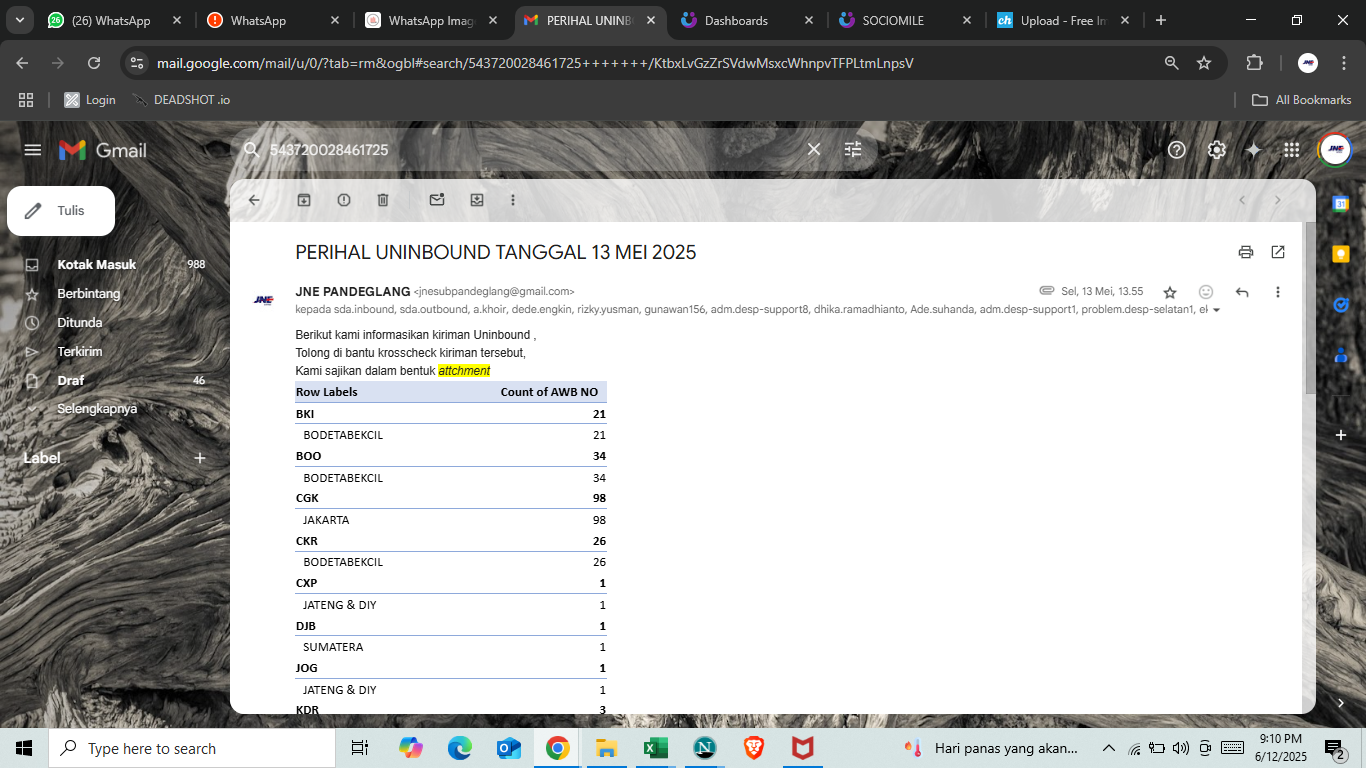
Task: Open DEADSHOT.io bookmark
Action: pos(181,100)
